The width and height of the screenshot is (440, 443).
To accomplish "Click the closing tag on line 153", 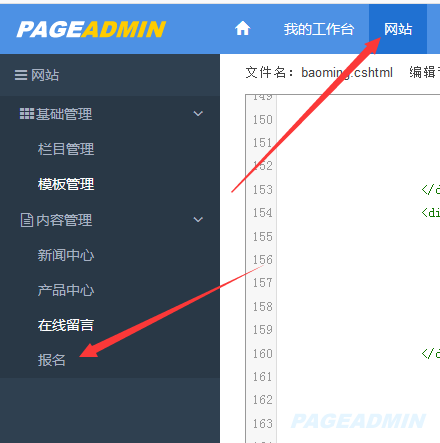I will tap(431, 190).
